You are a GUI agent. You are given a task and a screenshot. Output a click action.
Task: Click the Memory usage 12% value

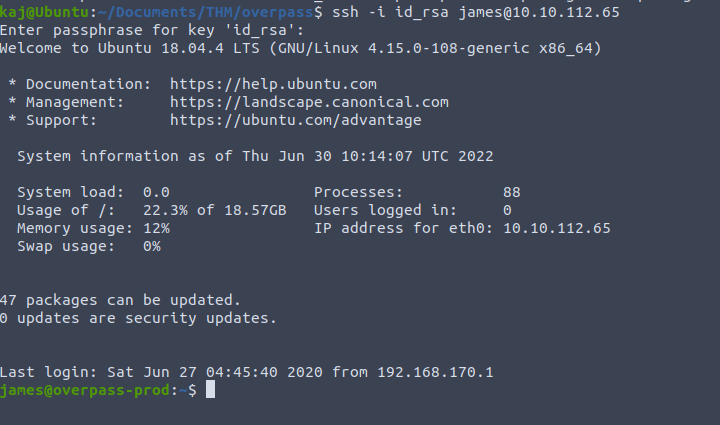156,228
